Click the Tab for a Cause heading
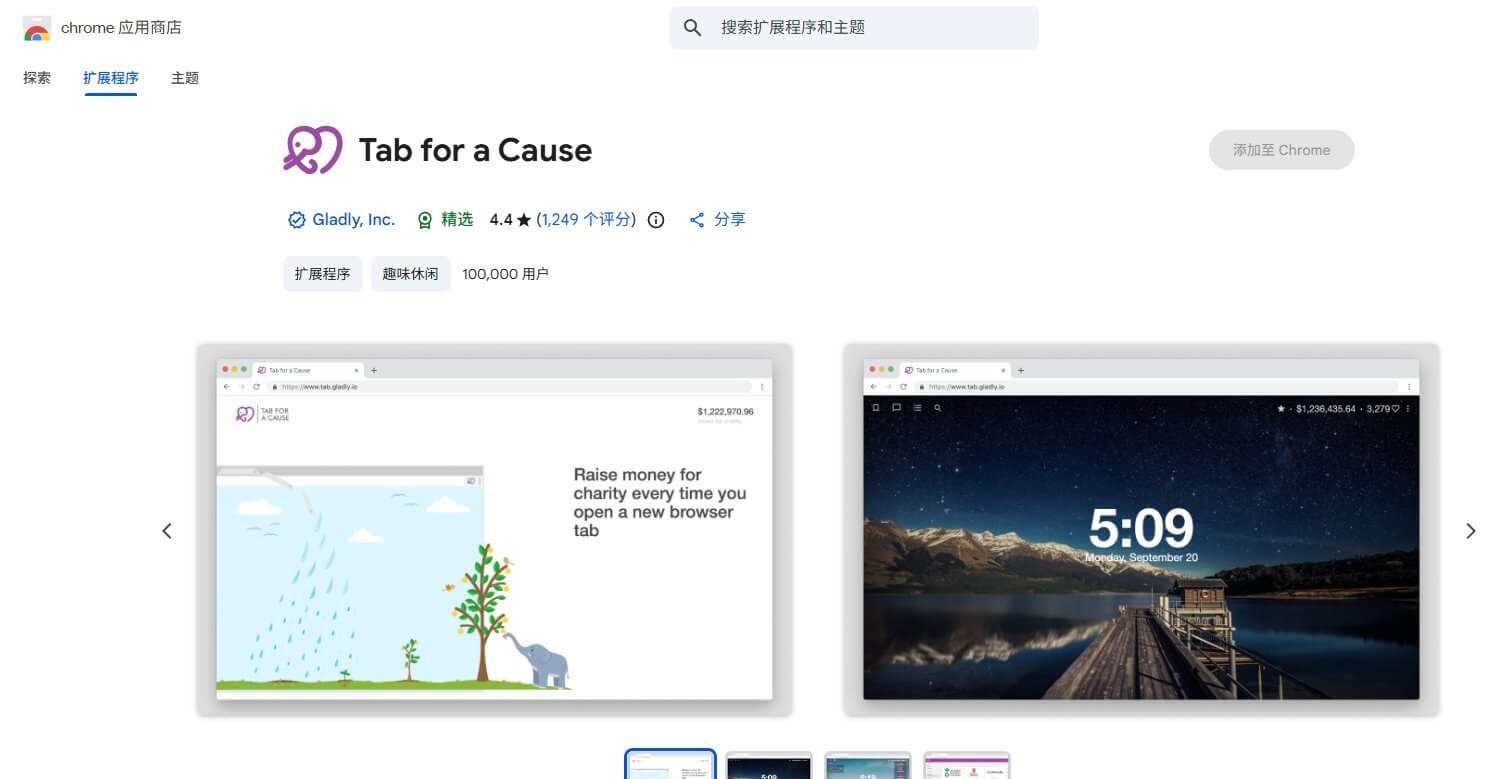 [x=475, y=150]
